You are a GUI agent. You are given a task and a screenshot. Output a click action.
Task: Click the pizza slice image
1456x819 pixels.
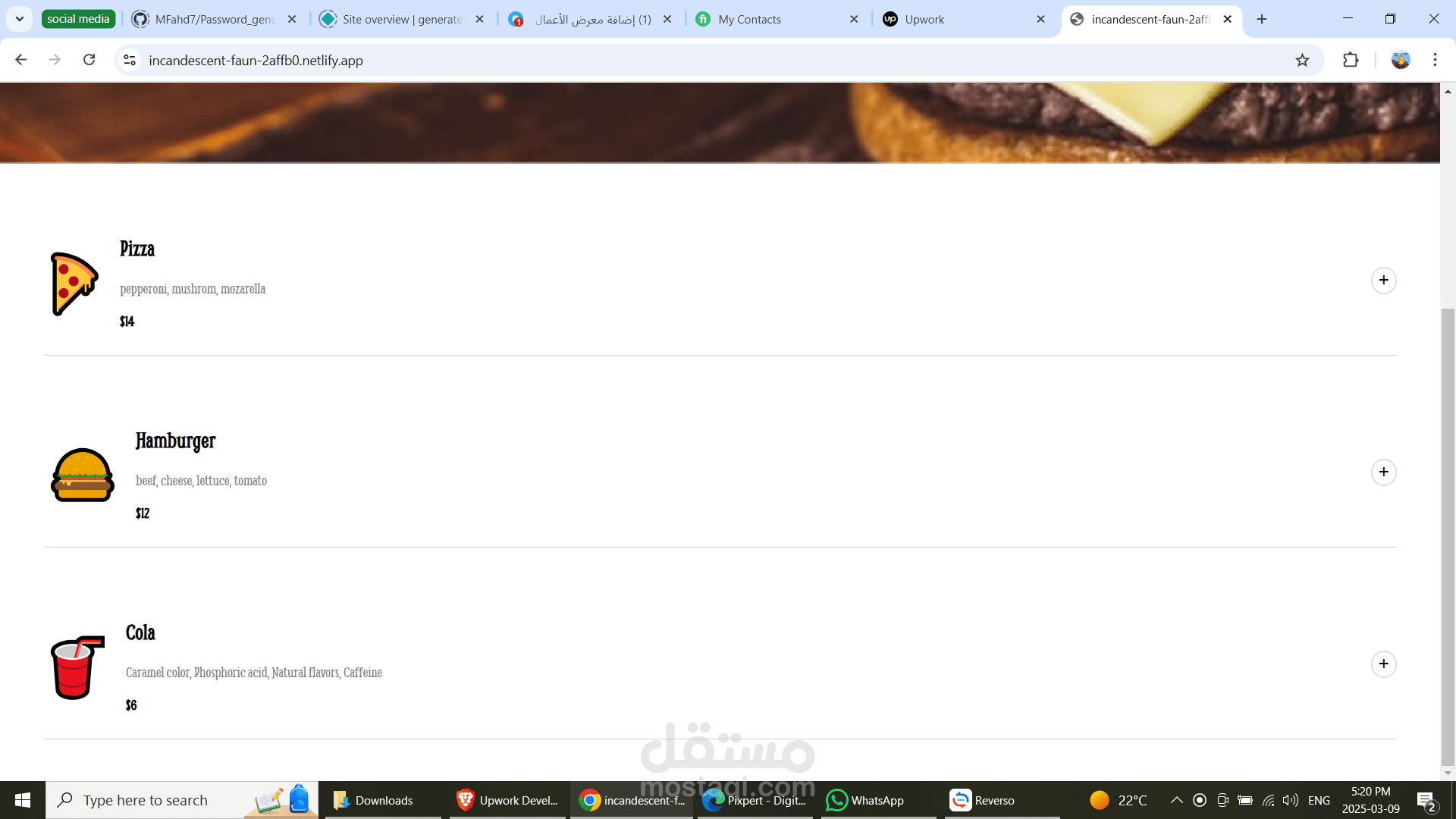[74, 284]
